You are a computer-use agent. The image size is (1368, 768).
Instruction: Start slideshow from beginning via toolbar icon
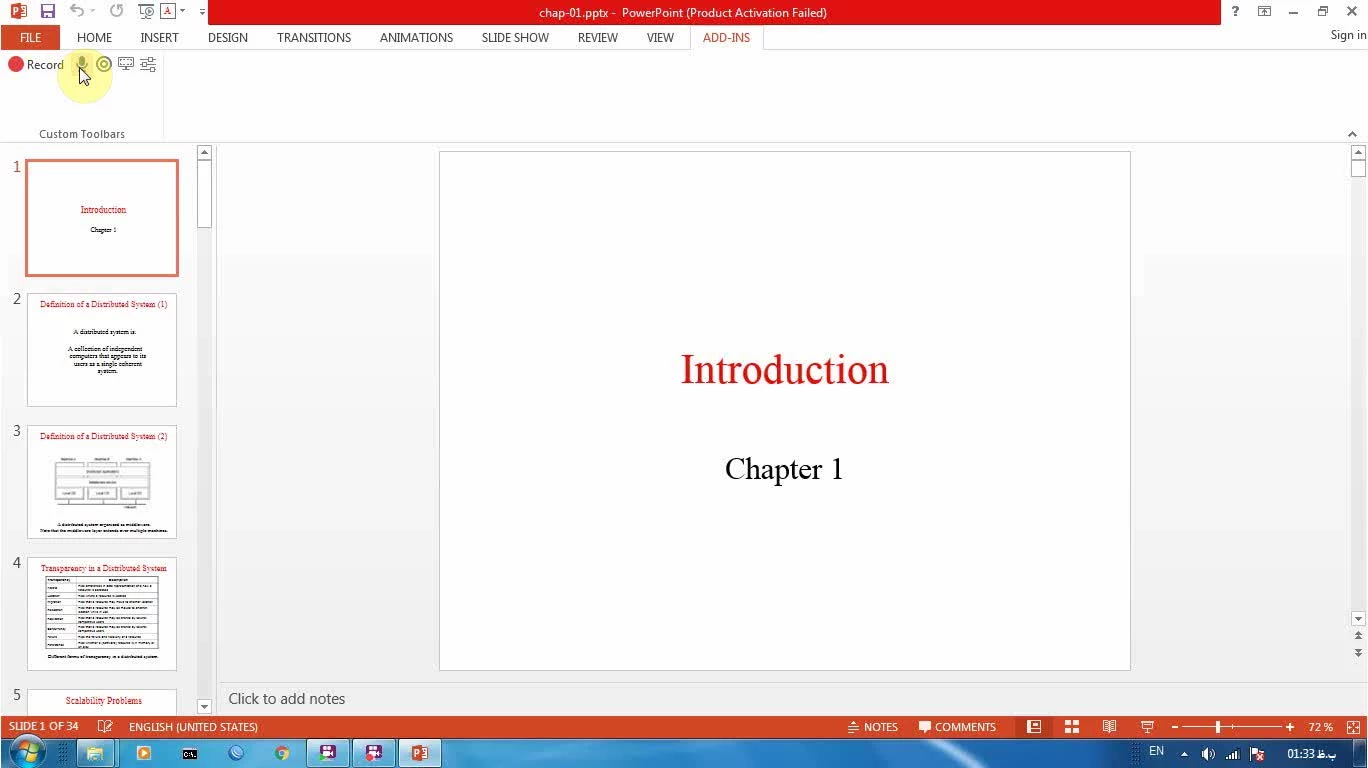pyautogui.click(x=146, y=12)
